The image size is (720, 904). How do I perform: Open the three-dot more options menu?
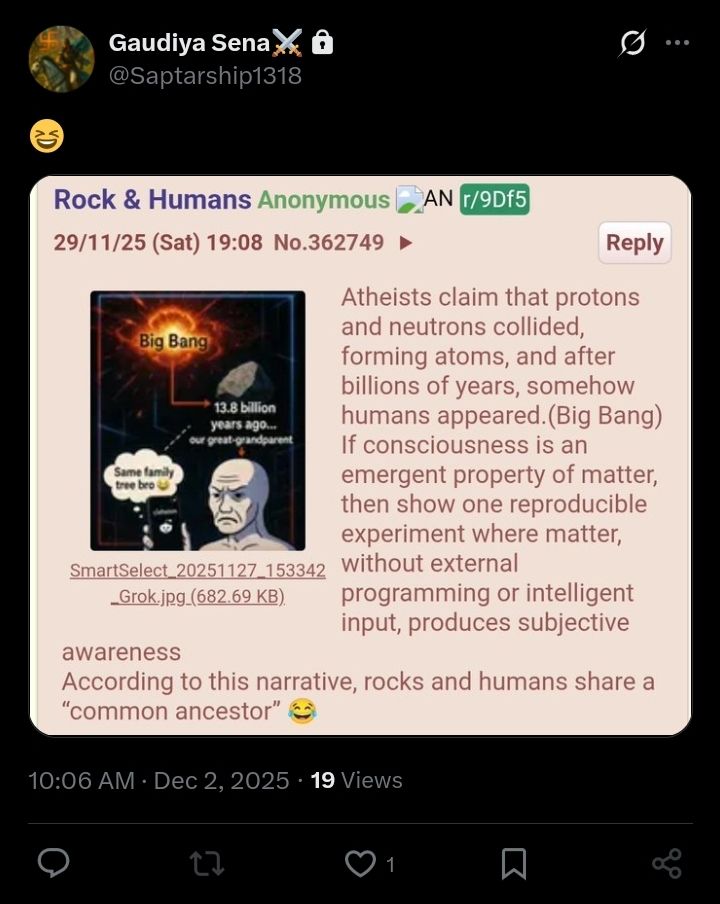click(677, 42)
